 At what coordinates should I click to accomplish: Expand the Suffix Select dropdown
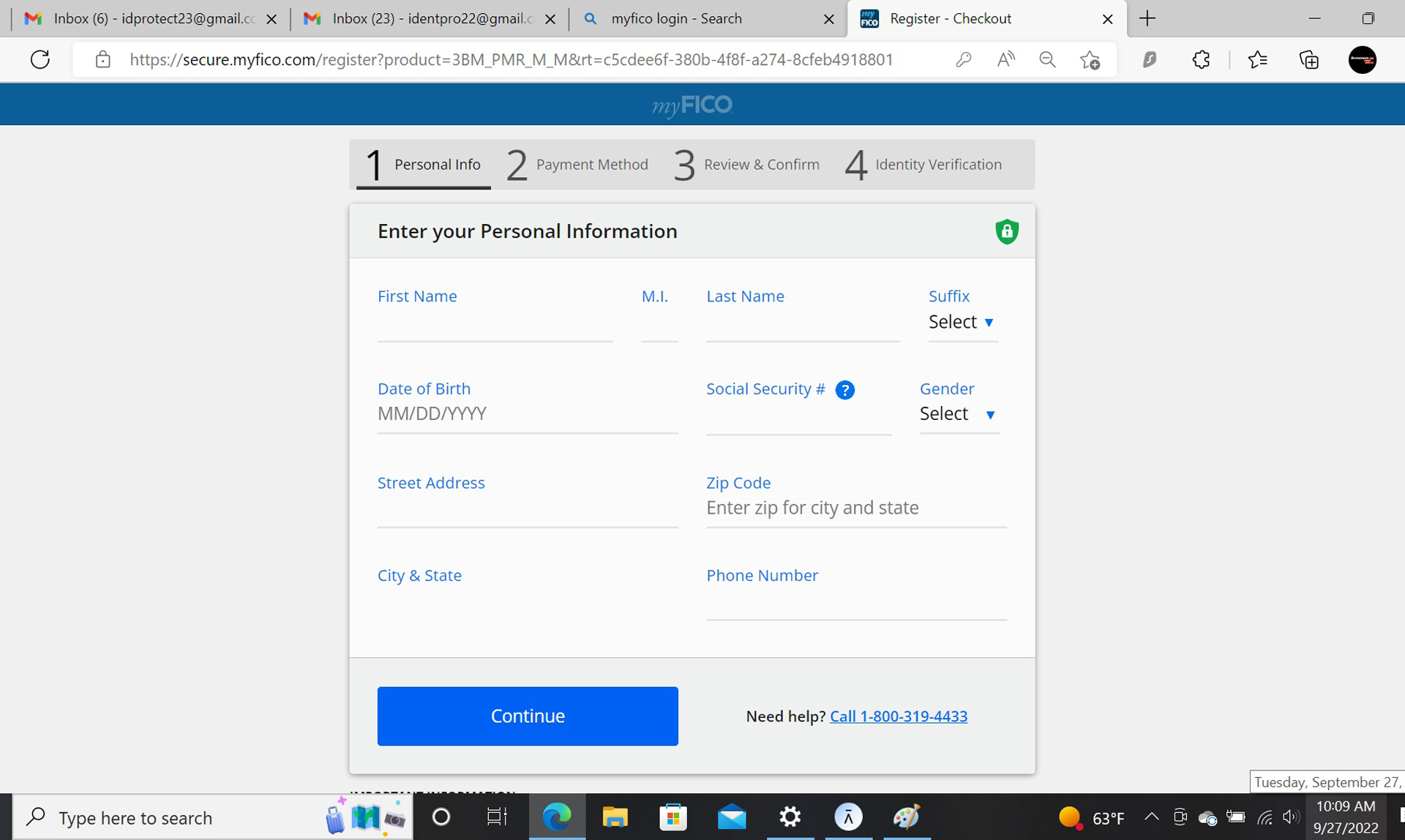coord(962,322)
